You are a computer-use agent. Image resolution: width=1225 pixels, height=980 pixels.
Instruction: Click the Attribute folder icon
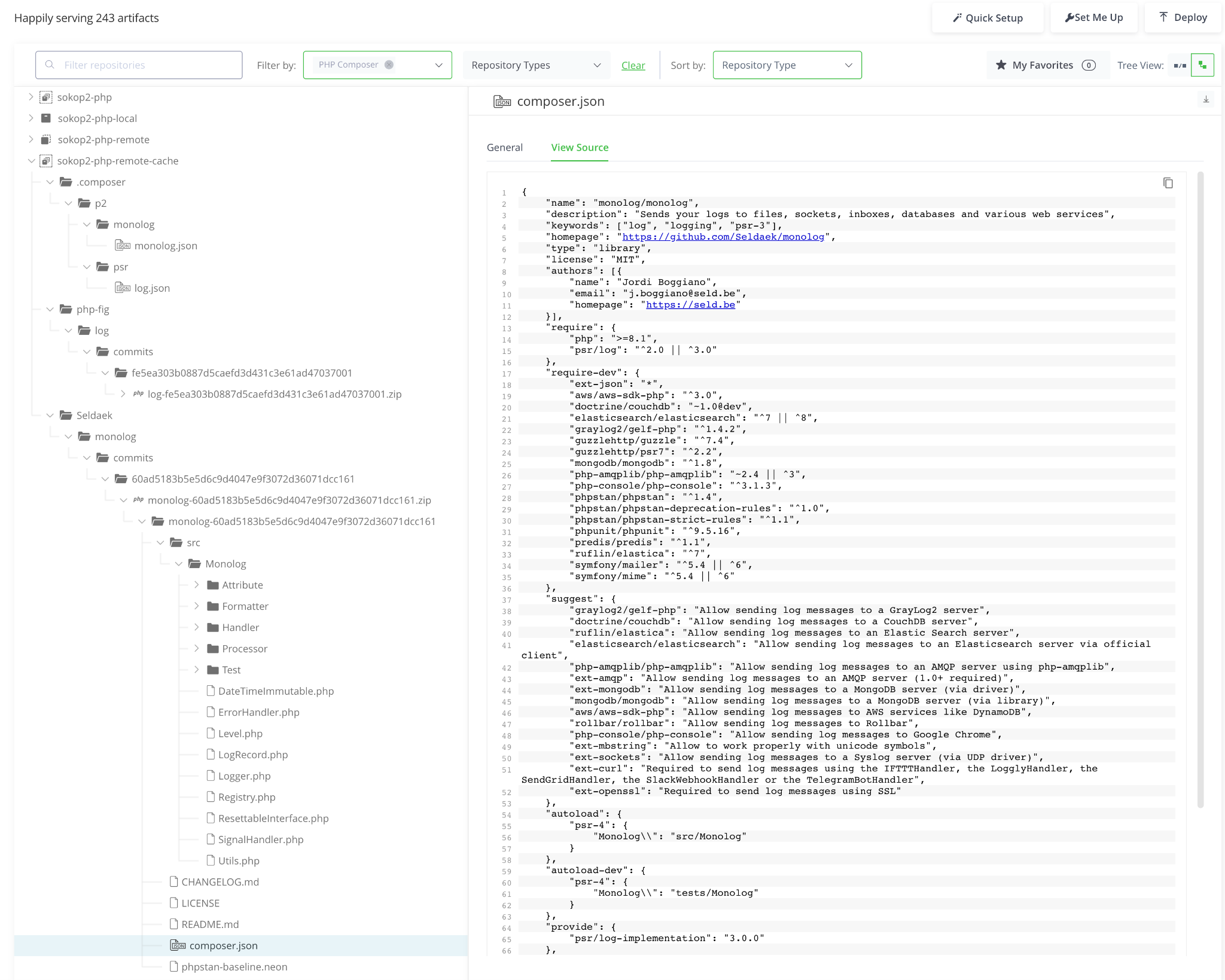[212, 585]
